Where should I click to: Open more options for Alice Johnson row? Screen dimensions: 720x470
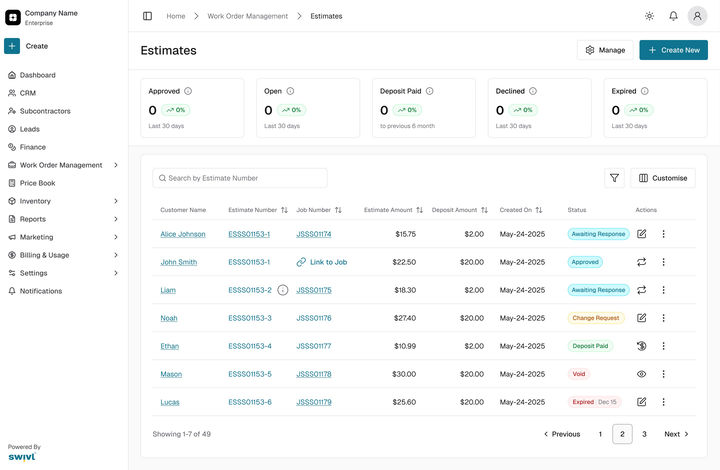click(664, 234)
